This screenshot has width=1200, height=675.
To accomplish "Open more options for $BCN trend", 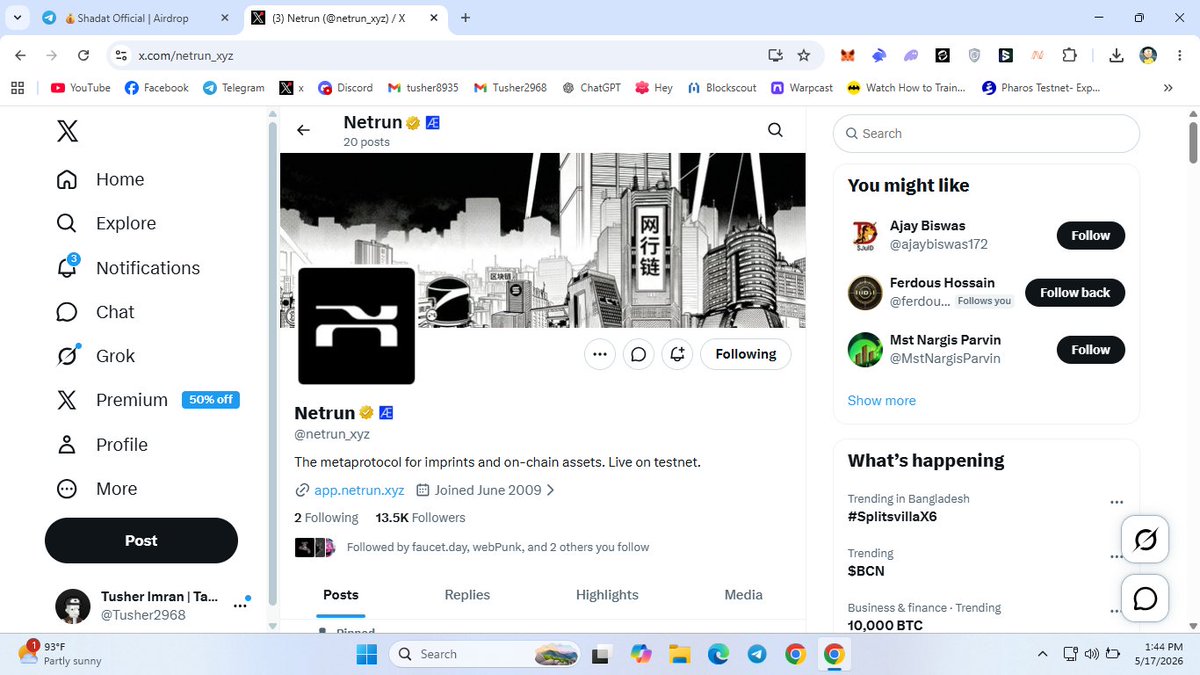I will coord(1116,557).
